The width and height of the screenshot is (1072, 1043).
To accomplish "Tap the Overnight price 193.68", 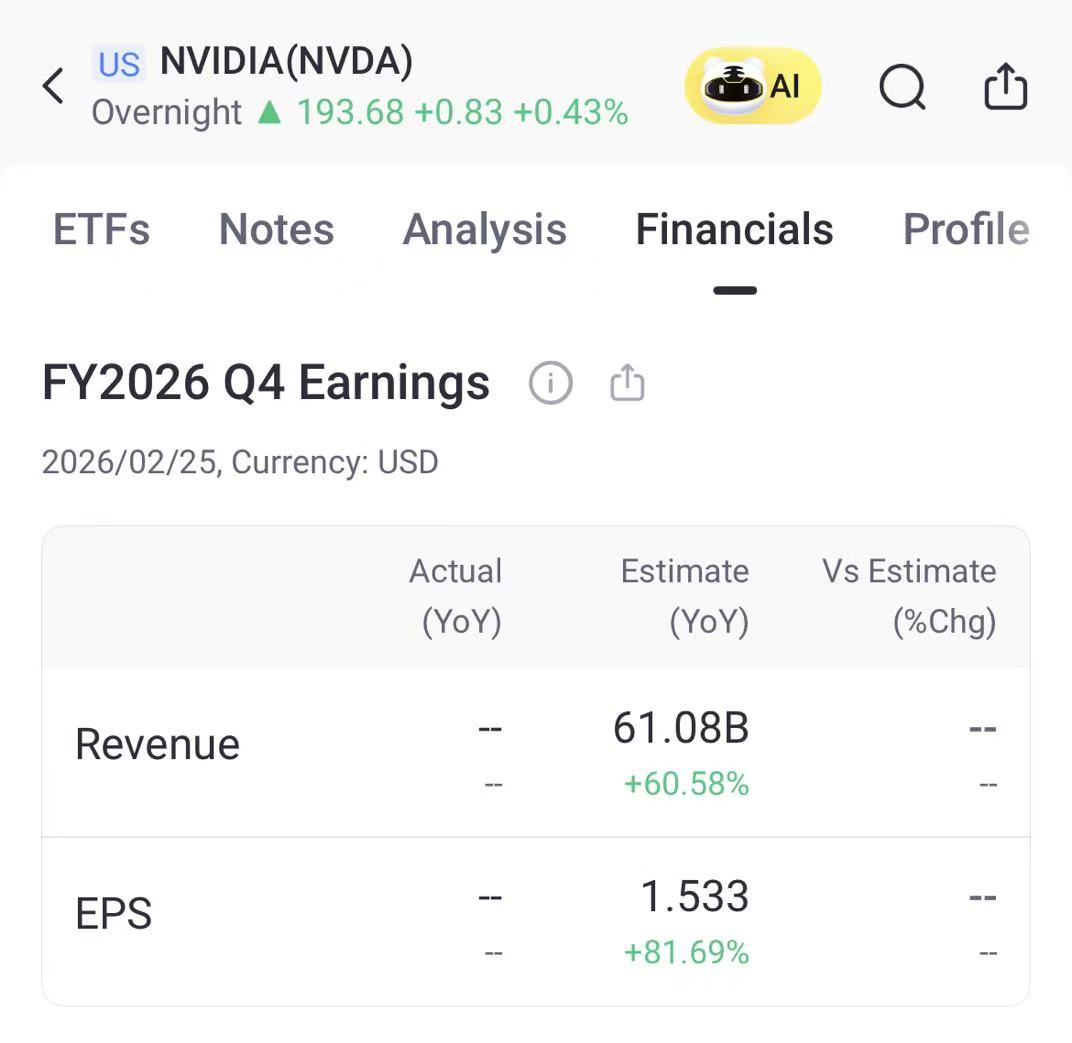I will point(350,112).
